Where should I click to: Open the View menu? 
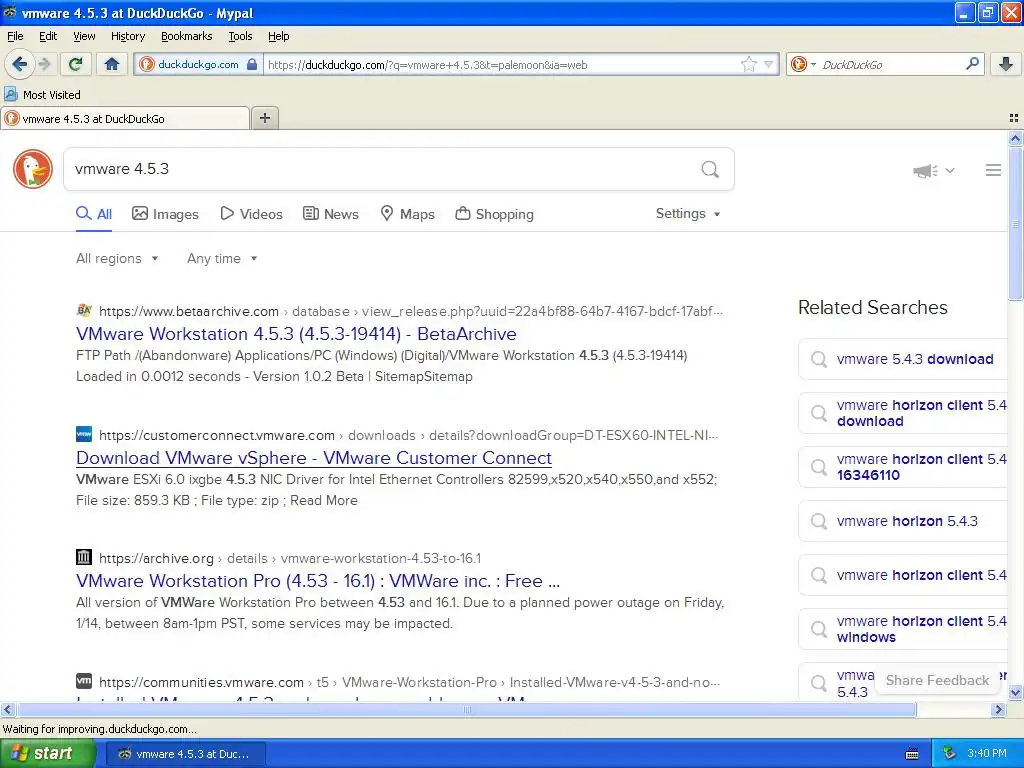point(84,36)
